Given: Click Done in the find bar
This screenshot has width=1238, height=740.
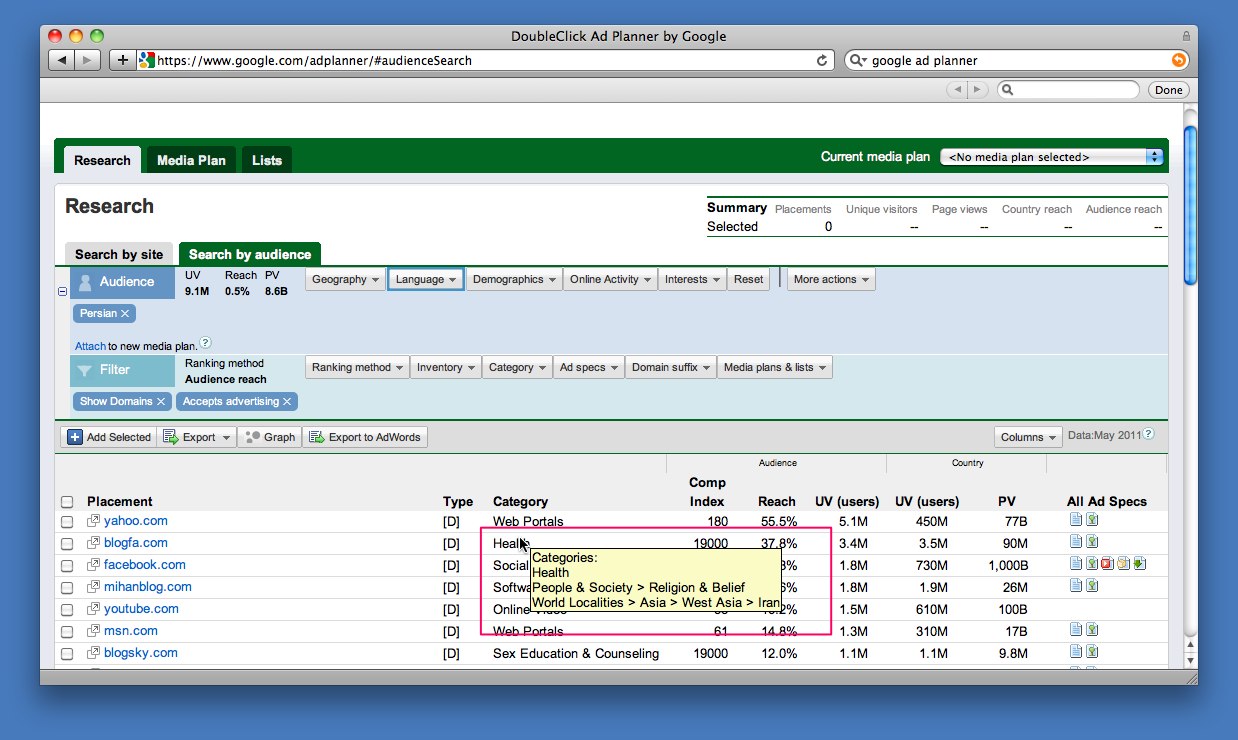Looking at the screenshot, I should (1168, 90).
